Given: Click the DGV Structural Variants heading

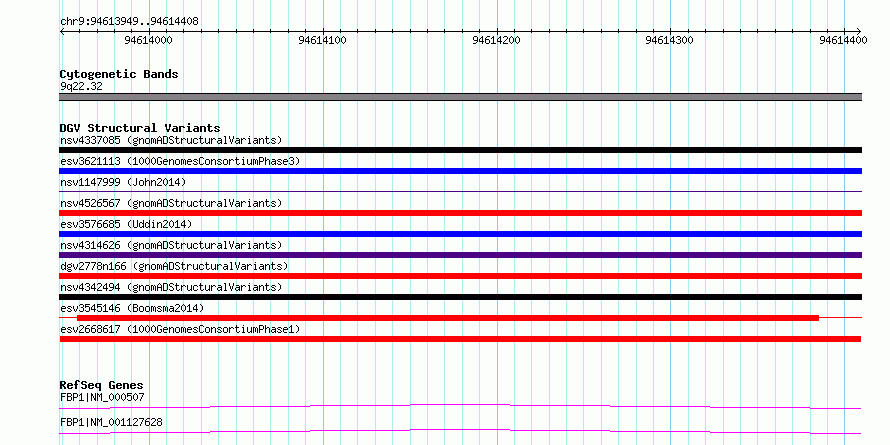Looking at the screenshot, I should (x=140, y=128).
